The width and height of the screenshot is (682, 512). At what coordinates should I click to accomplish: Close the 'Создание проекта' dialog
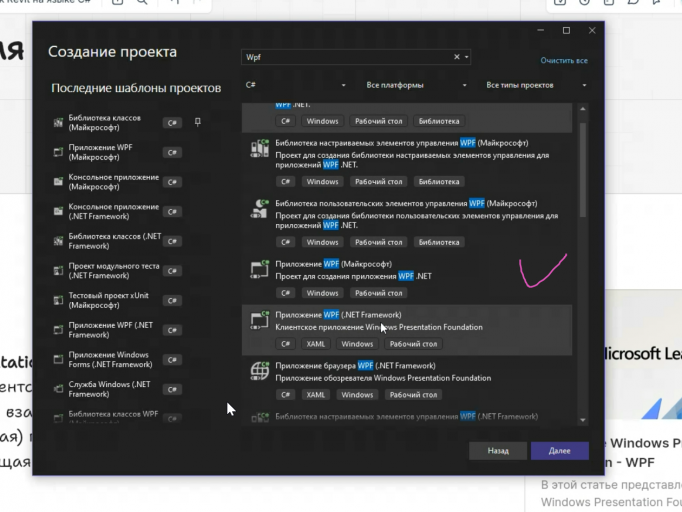[592, 30]
